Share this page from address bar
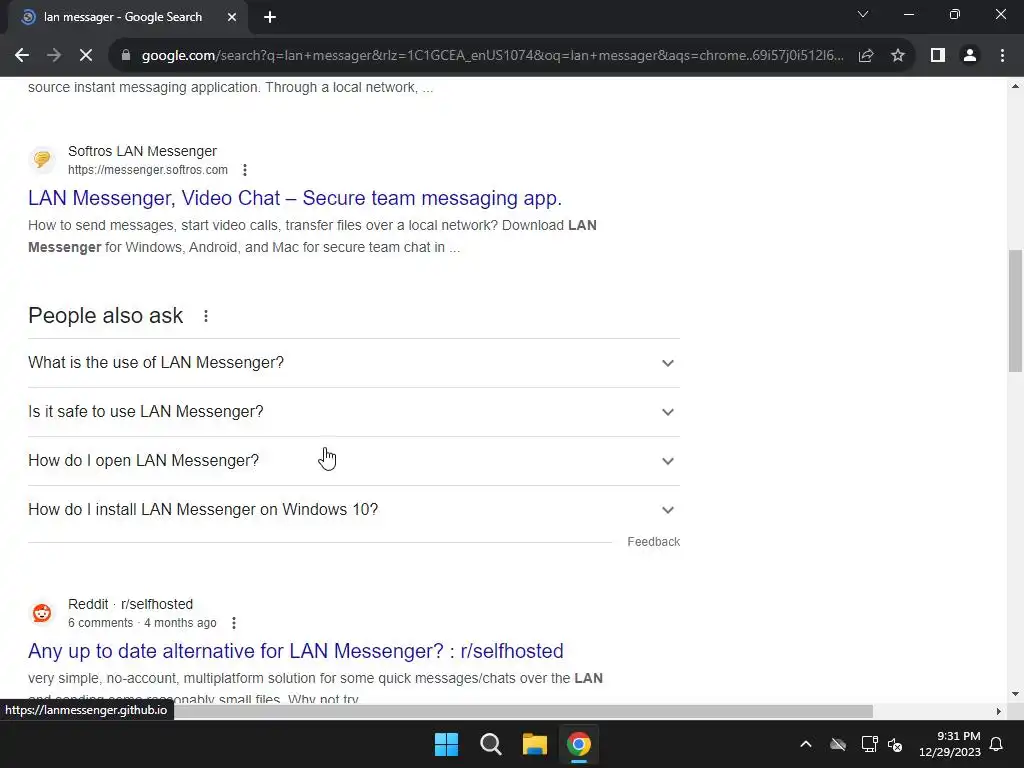1024x768 pixels. (866, 56)
